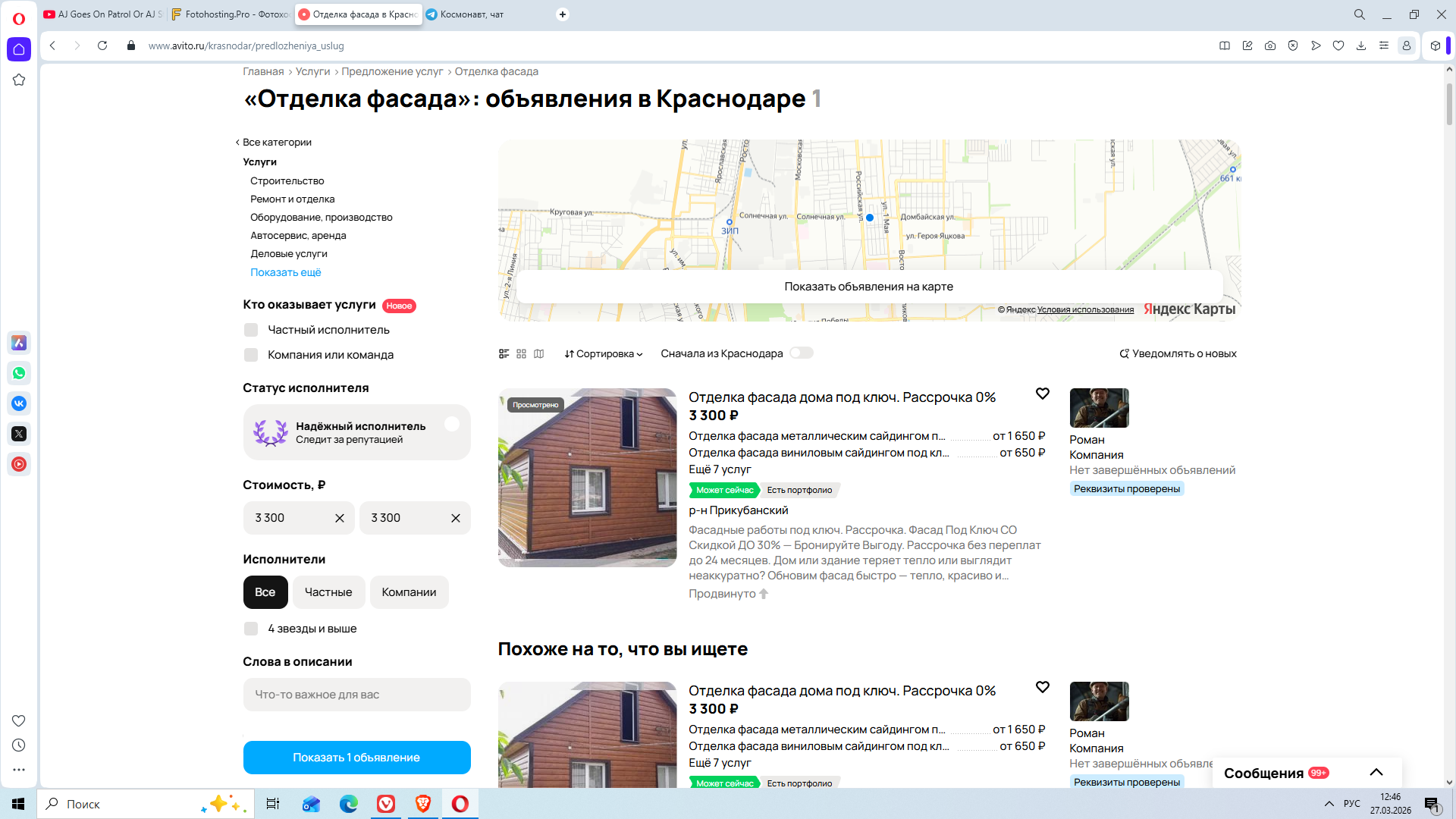
Task: Click Показать 1 объявление button
Action: tap(356, 758)
